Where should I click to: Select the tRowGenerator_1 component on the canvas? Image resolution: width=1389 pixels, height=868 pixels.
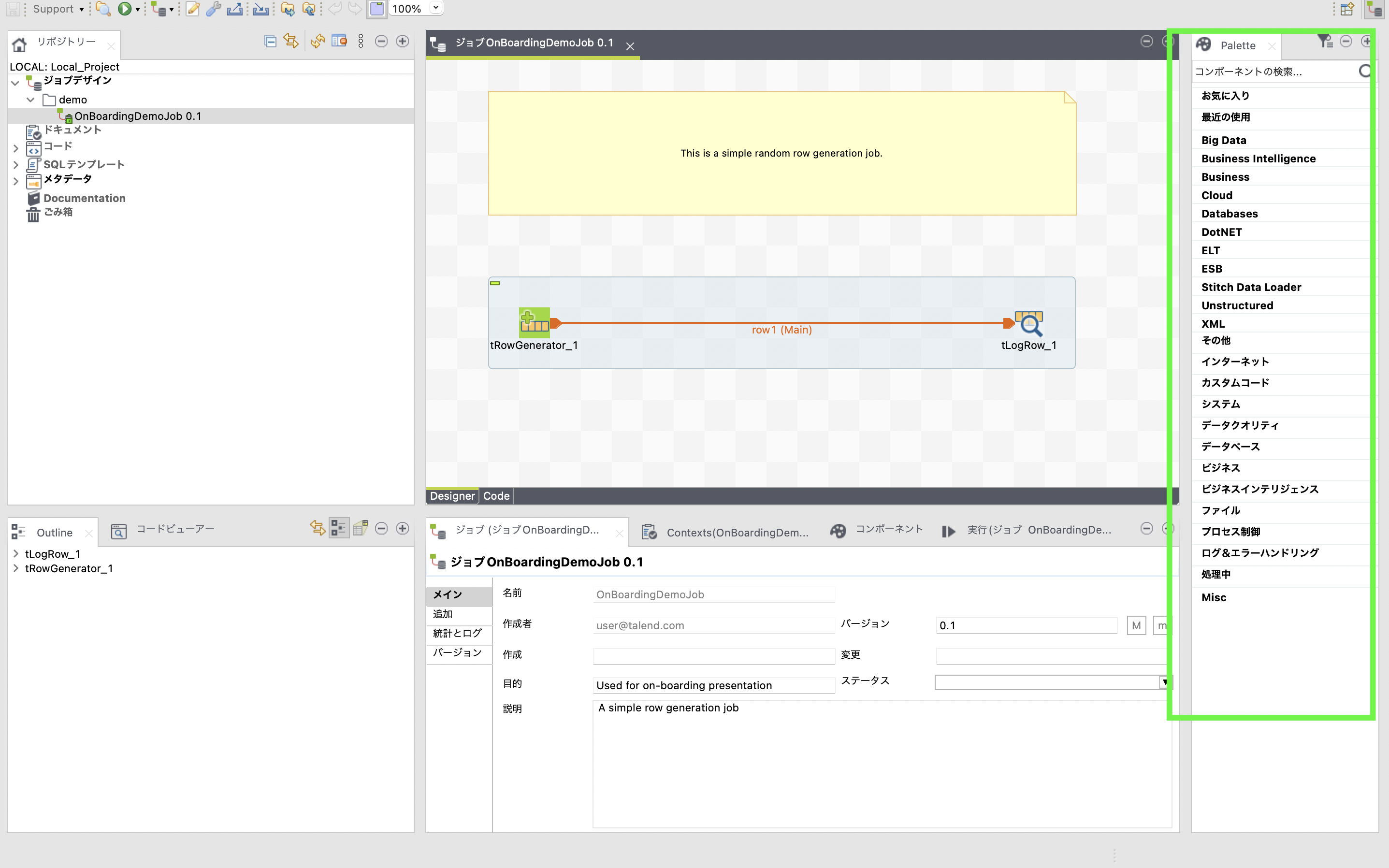point(534,323)
